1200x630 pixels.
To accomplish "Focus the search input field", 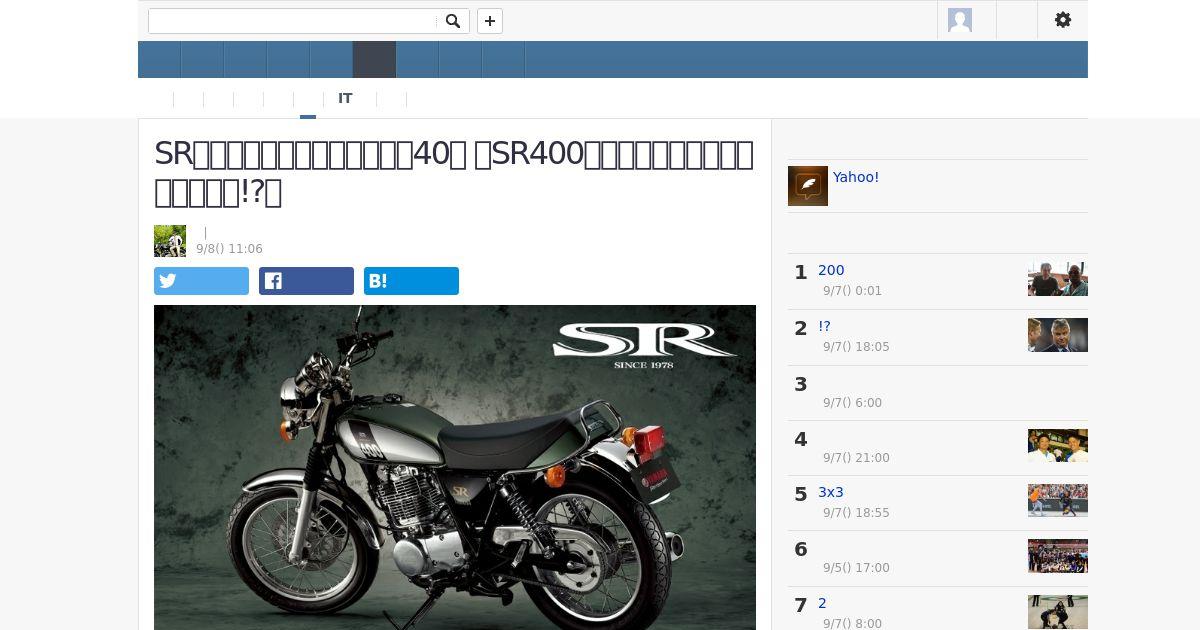I will click(x=293, y=21).
